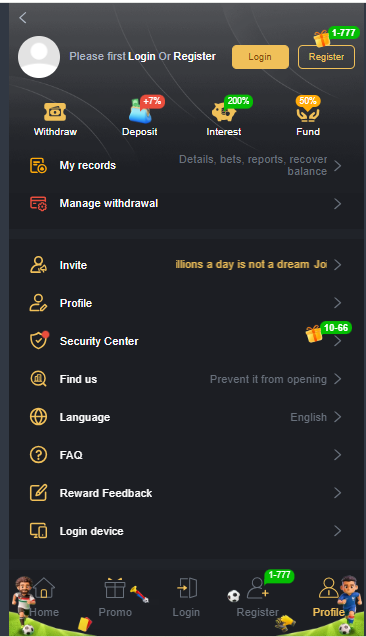The height and width of the screenshot is (637, 366).
Task: Open Language selection showing English
Action: [186, 417]
